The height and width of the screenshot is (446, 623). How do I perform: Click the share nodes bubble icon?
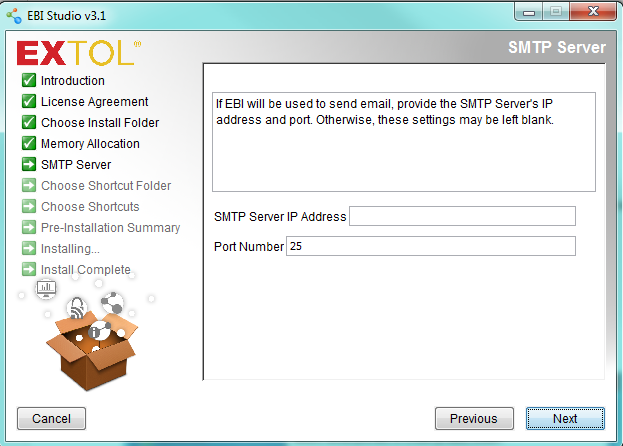pos(112,303)
